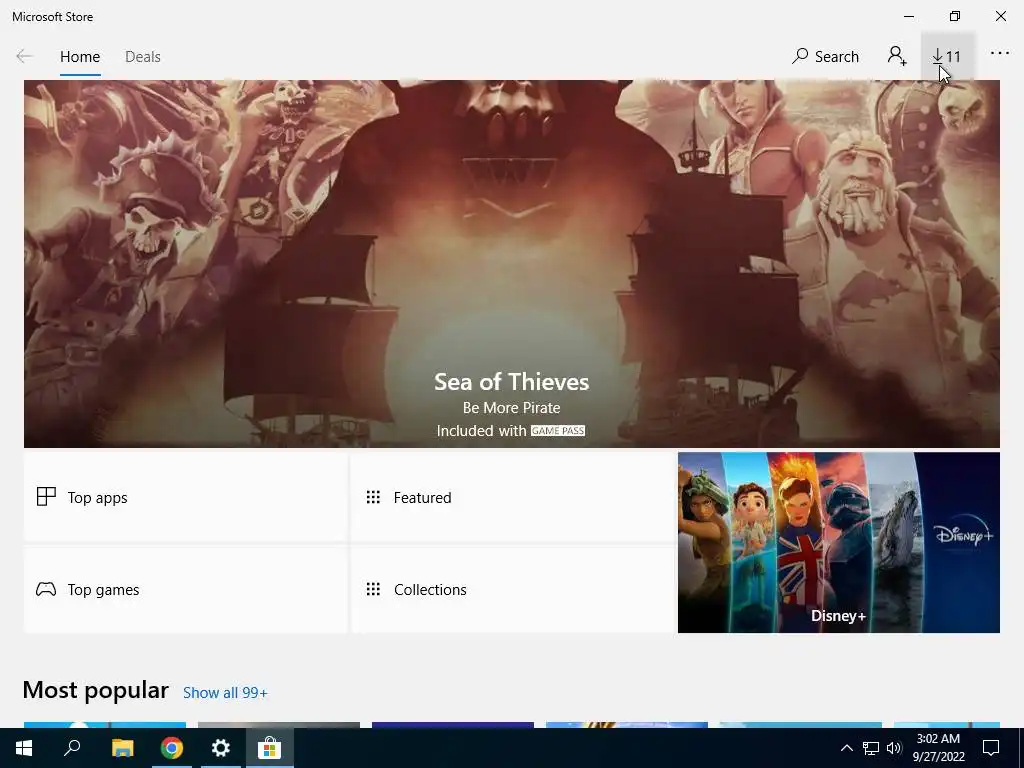Click the sign-in account icon
This screenshot has width=1024, height=768.
tap(897, 56)
